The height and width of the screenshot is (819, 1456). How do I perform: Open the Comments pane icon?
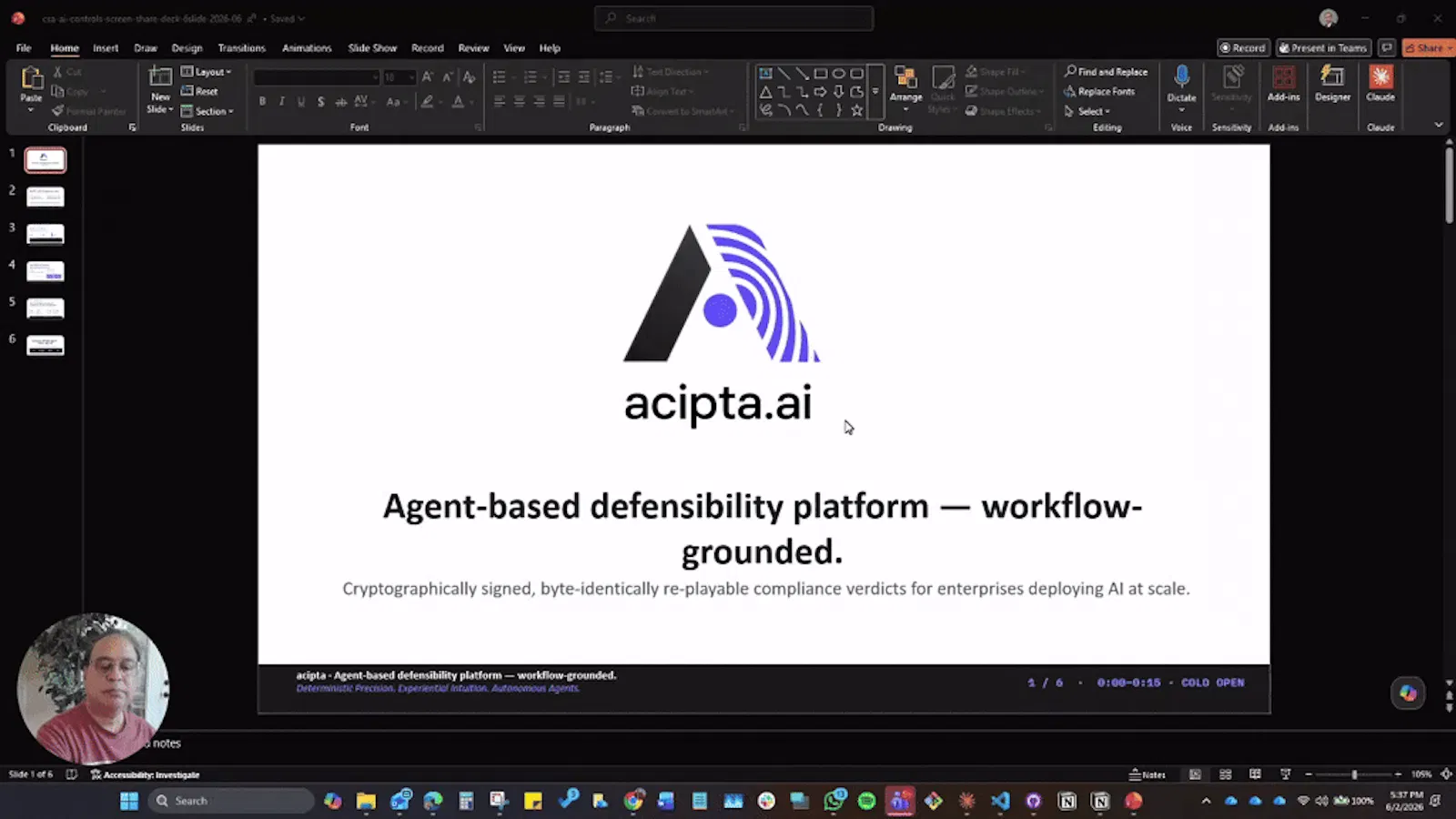coord(1387,48)
